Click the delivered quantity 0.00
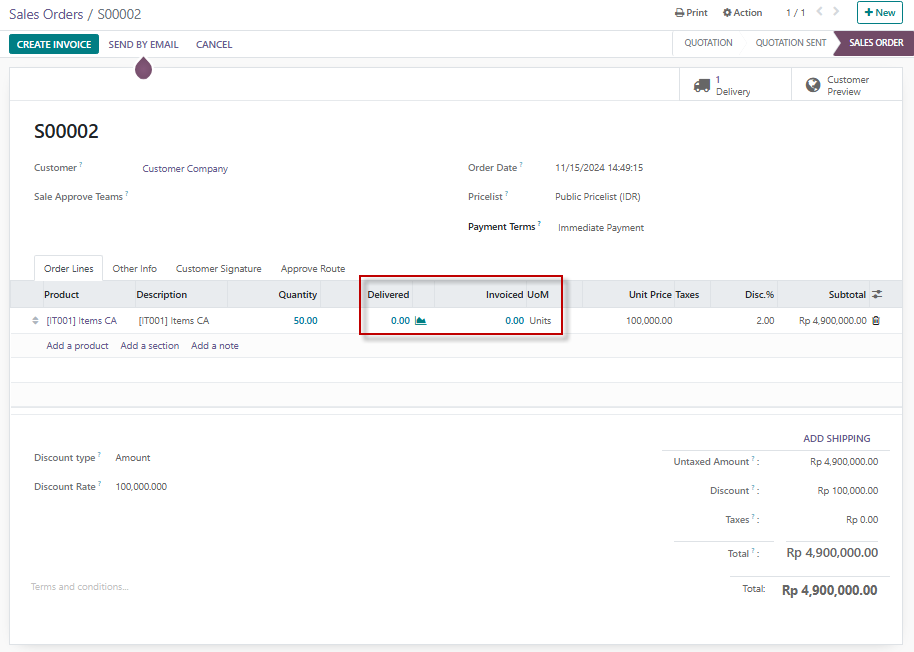Screen dimensions: 914x652 (x=400, y=320)
